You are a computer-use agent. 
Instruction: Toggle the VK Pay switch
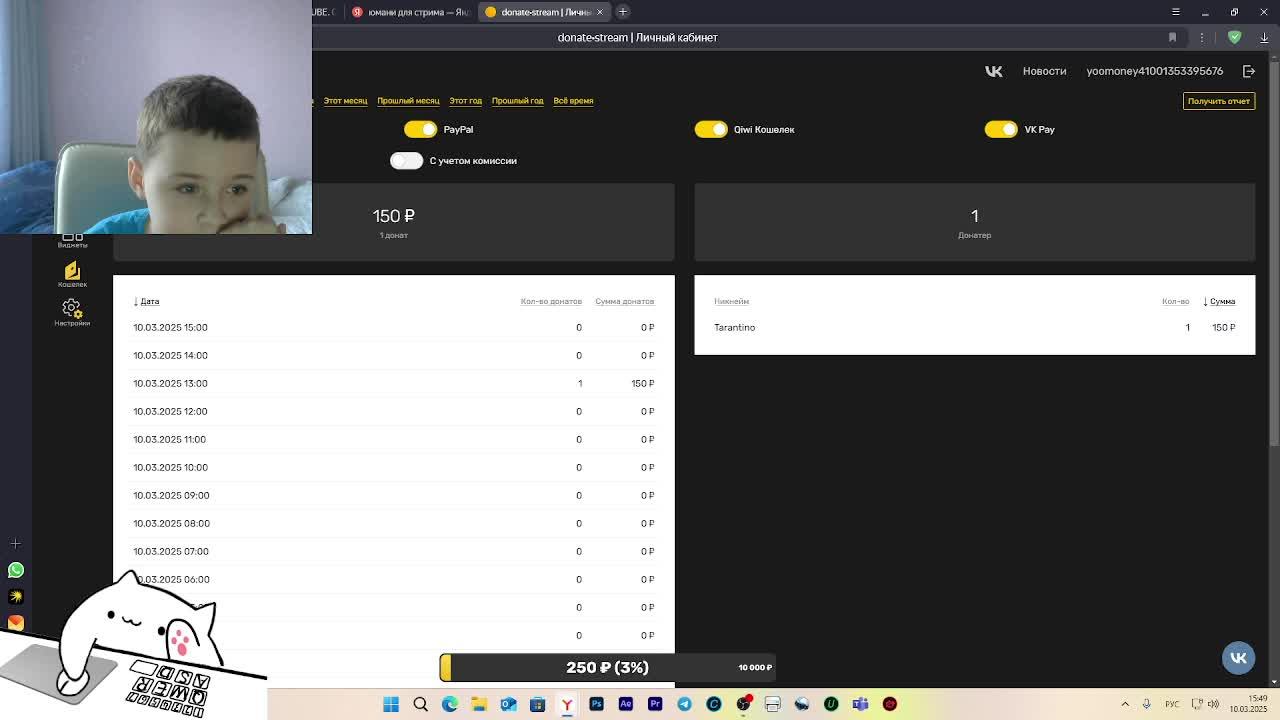coord(1001,129)
